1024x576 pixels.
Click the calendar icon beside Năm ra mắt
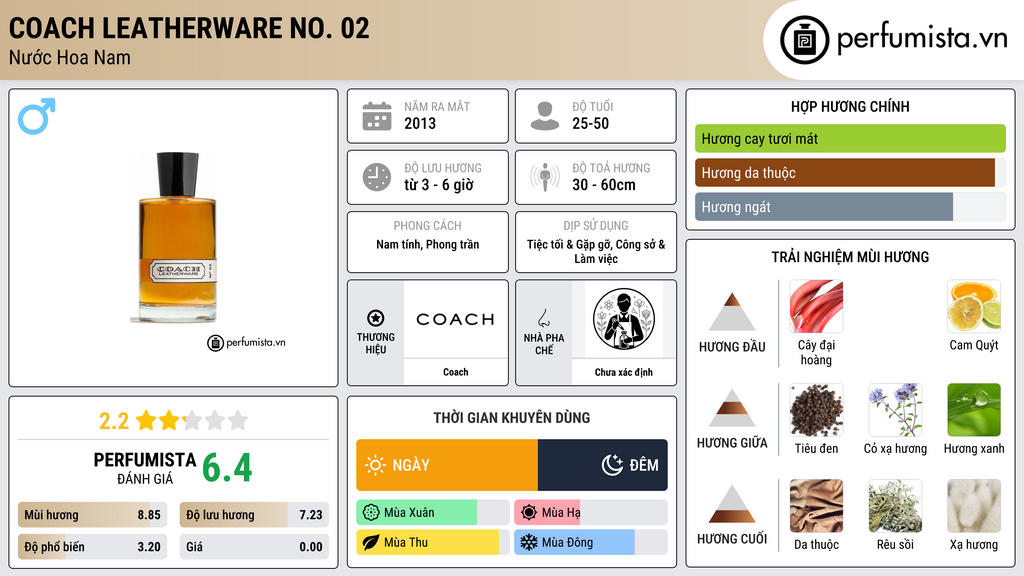(x=377, y=116)
